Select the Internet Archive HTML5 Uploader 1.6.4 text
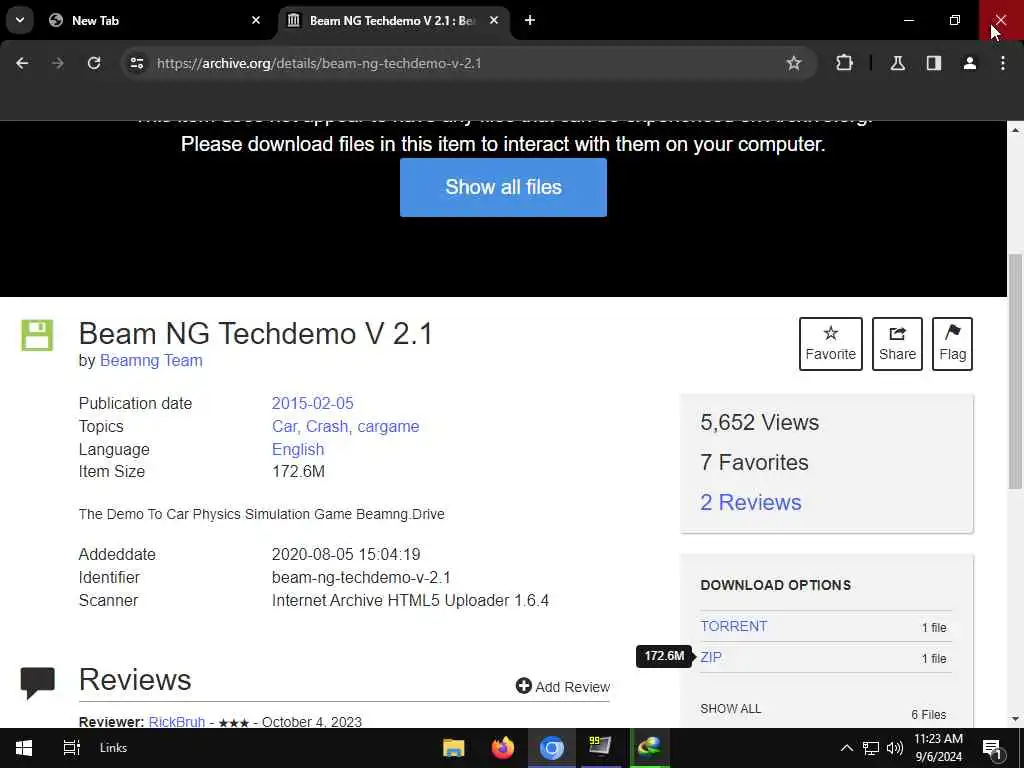 (x=410, y=600)
